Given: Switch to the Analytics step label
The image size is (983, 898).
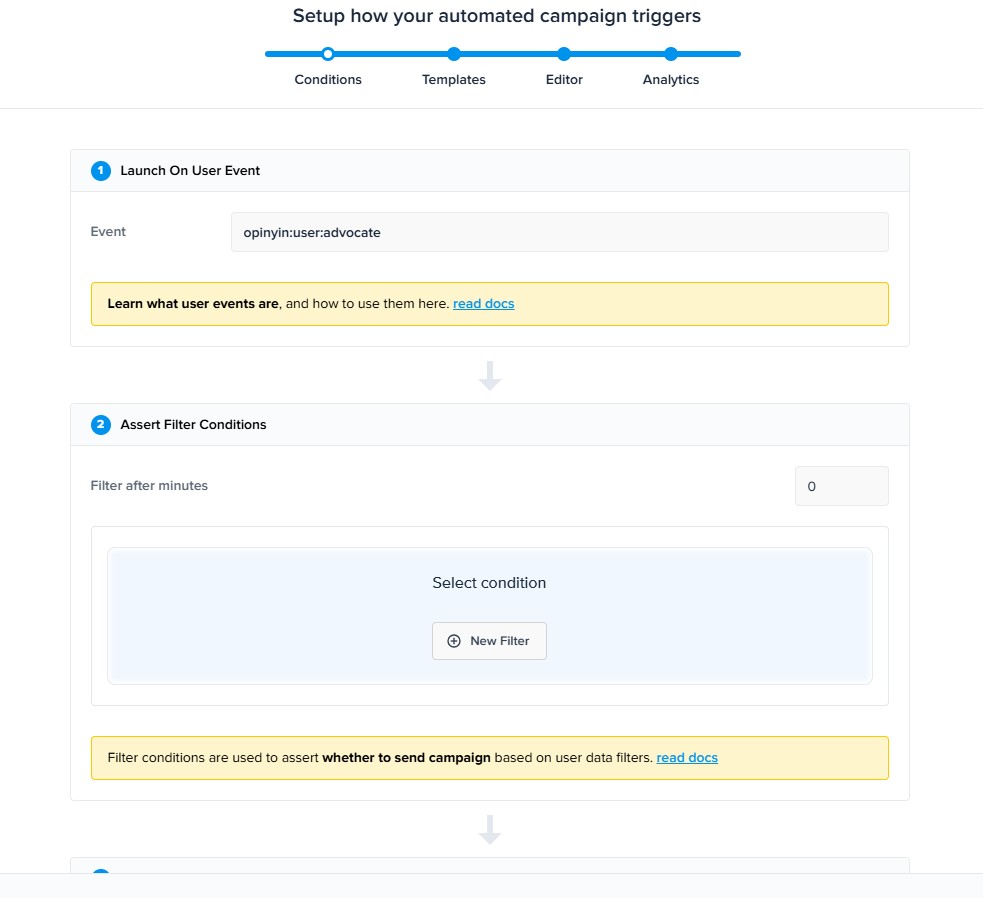Looking at the screenshot, I should click(x=671, y=80).
